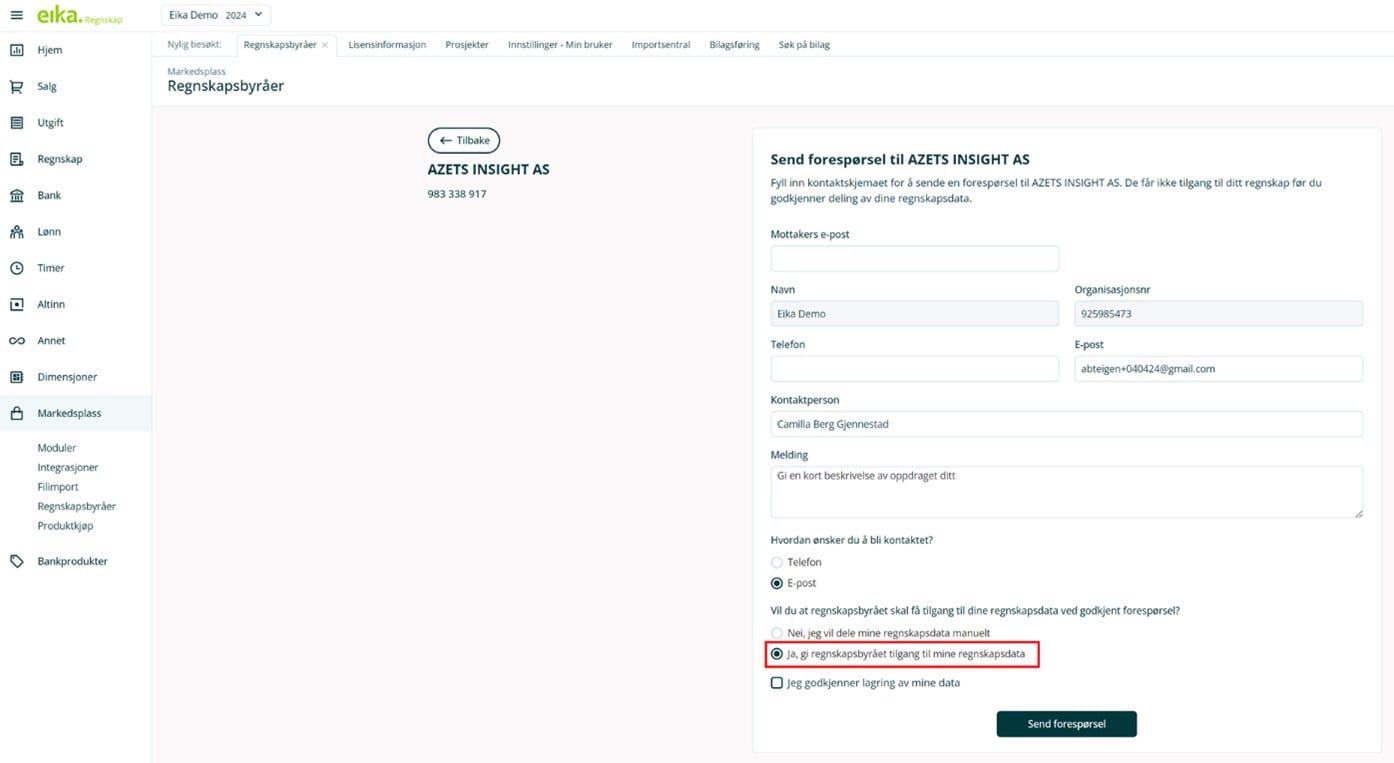
Task: Click the Annet infinity icon
Action: point(17,341)
